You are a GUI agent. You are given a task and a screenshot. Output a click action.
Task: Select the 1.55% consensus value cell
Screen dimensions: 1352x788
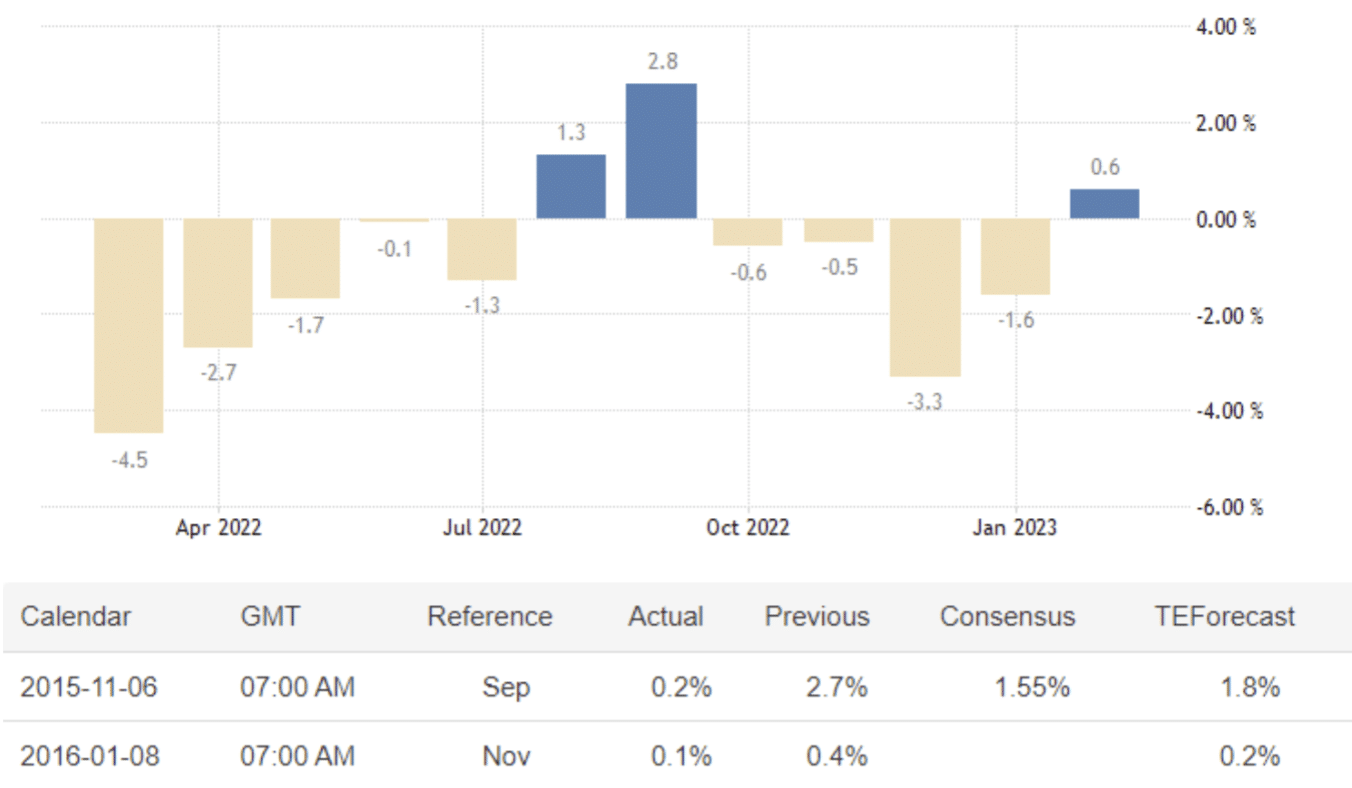coord(1033,688)
